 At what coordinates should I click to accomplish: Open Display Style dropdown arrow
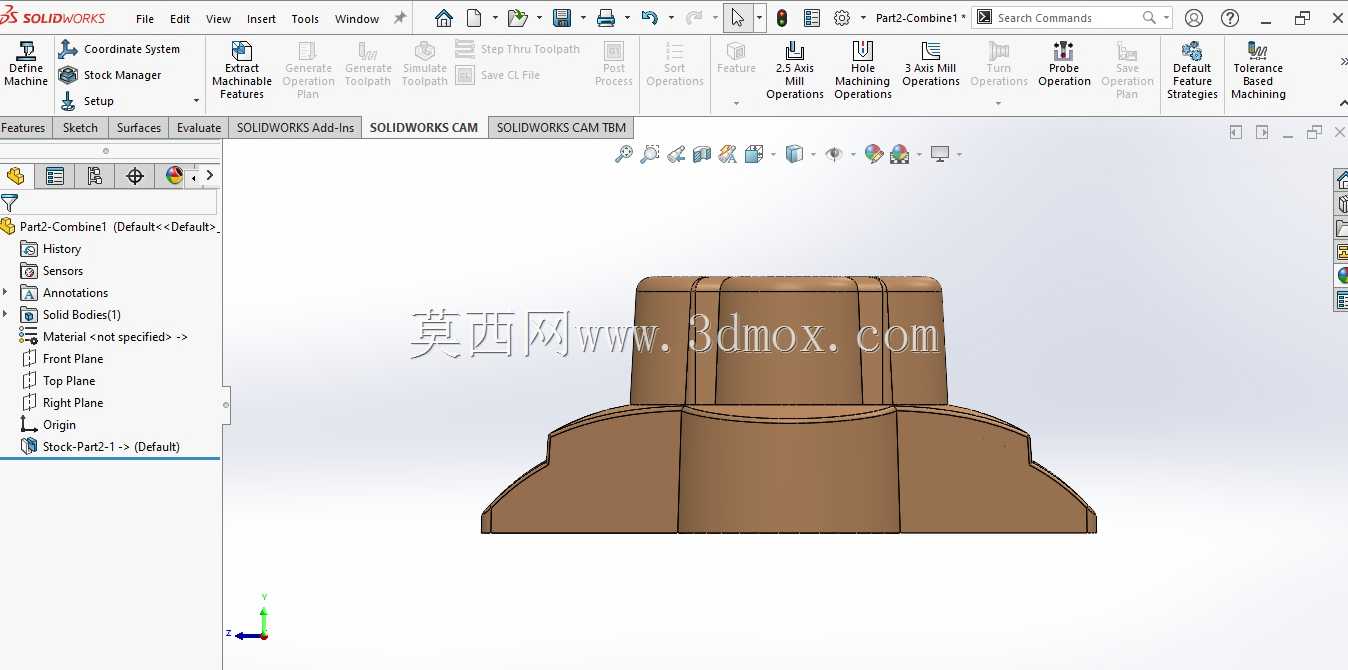tap(813, 154)
